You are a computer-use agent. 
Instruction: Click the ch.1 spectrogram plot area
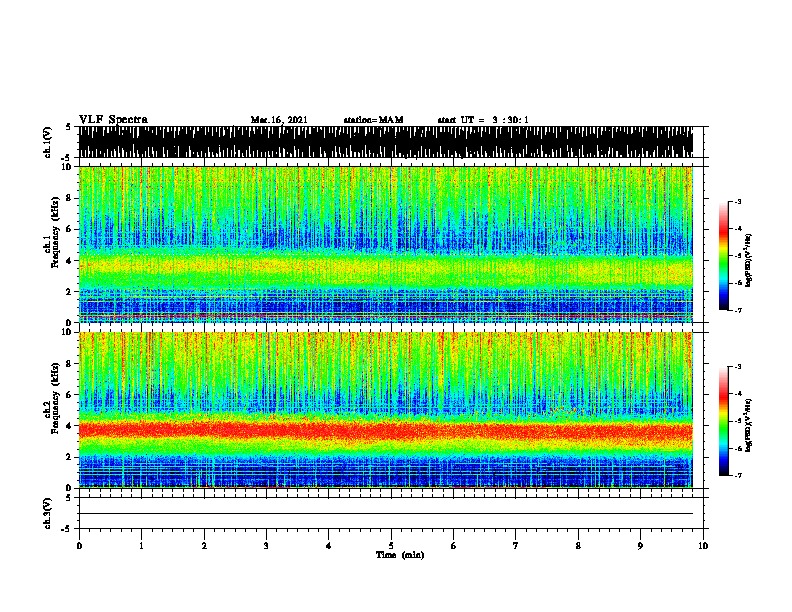point(386,244)
